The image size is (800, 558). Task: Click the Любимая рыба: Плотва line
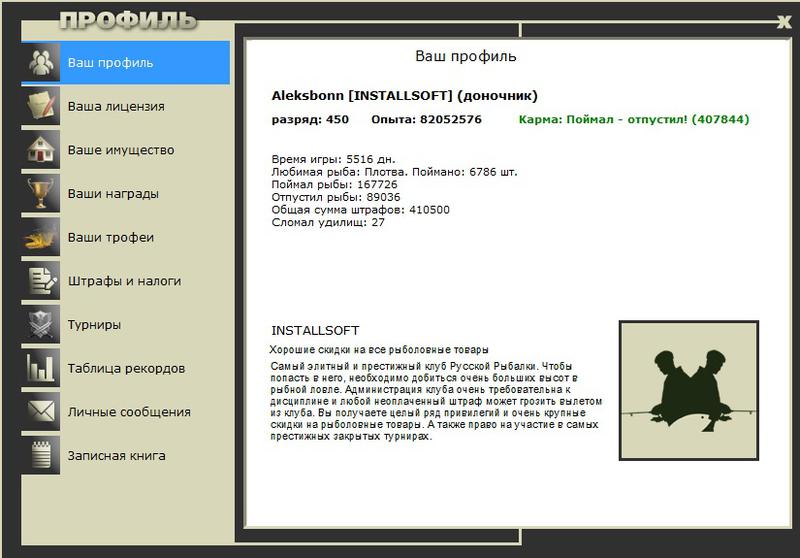(394, 172)
